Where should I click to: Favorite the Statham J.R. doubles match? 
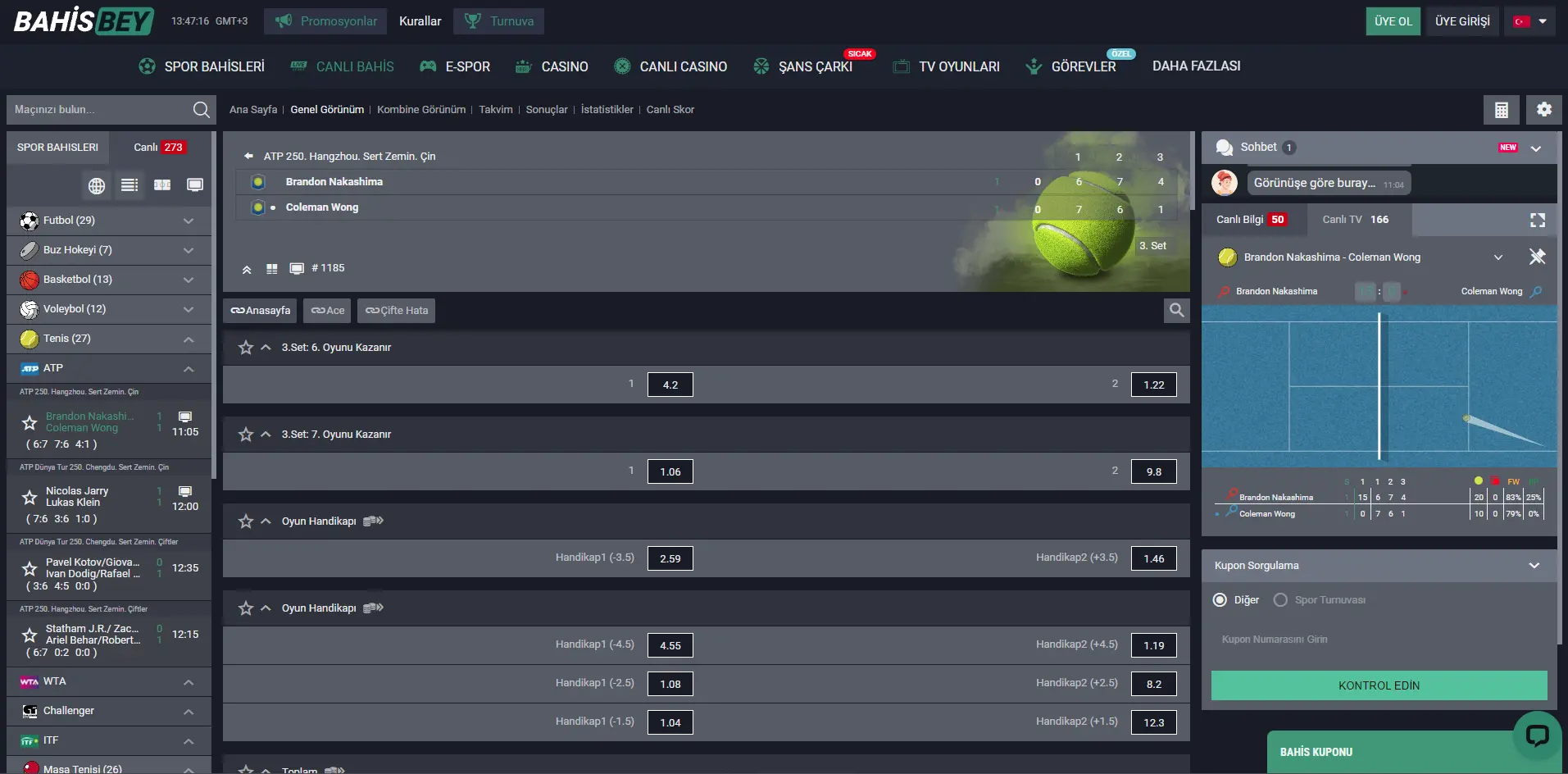(30, 635)
